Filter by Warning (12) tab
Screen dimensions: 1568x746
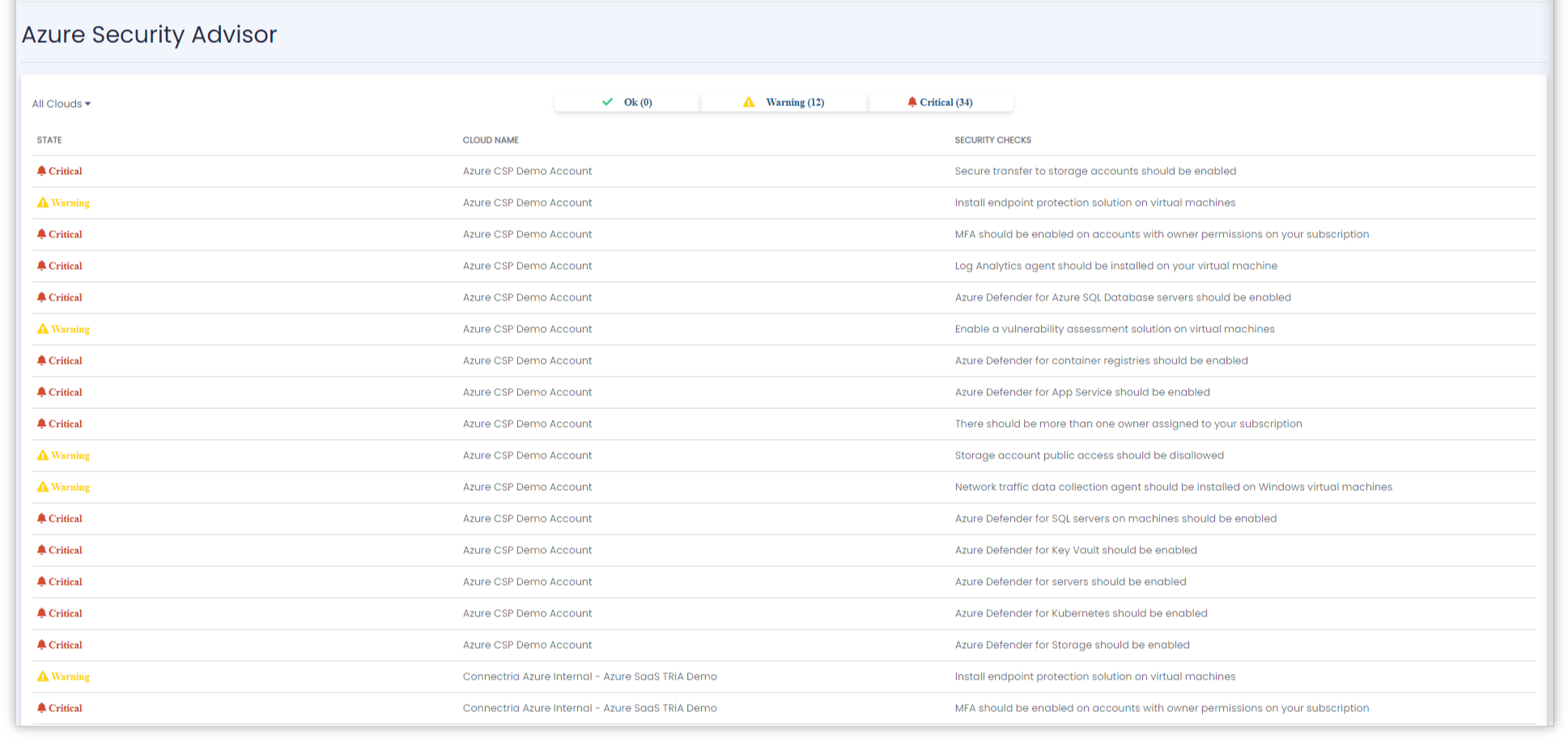784,102
